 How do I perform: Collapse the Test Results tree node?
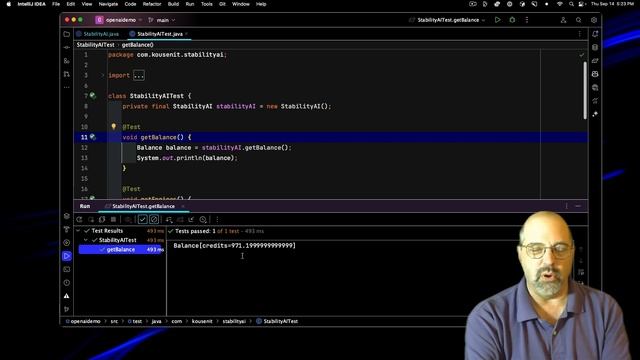pos(78,231)
